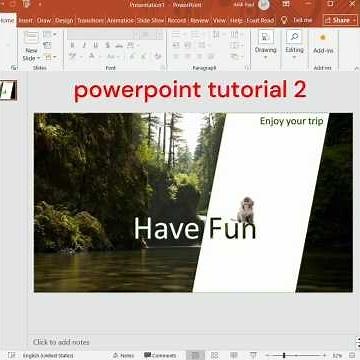Select the 'Have Fun' text on slide

tap(195, 228)
